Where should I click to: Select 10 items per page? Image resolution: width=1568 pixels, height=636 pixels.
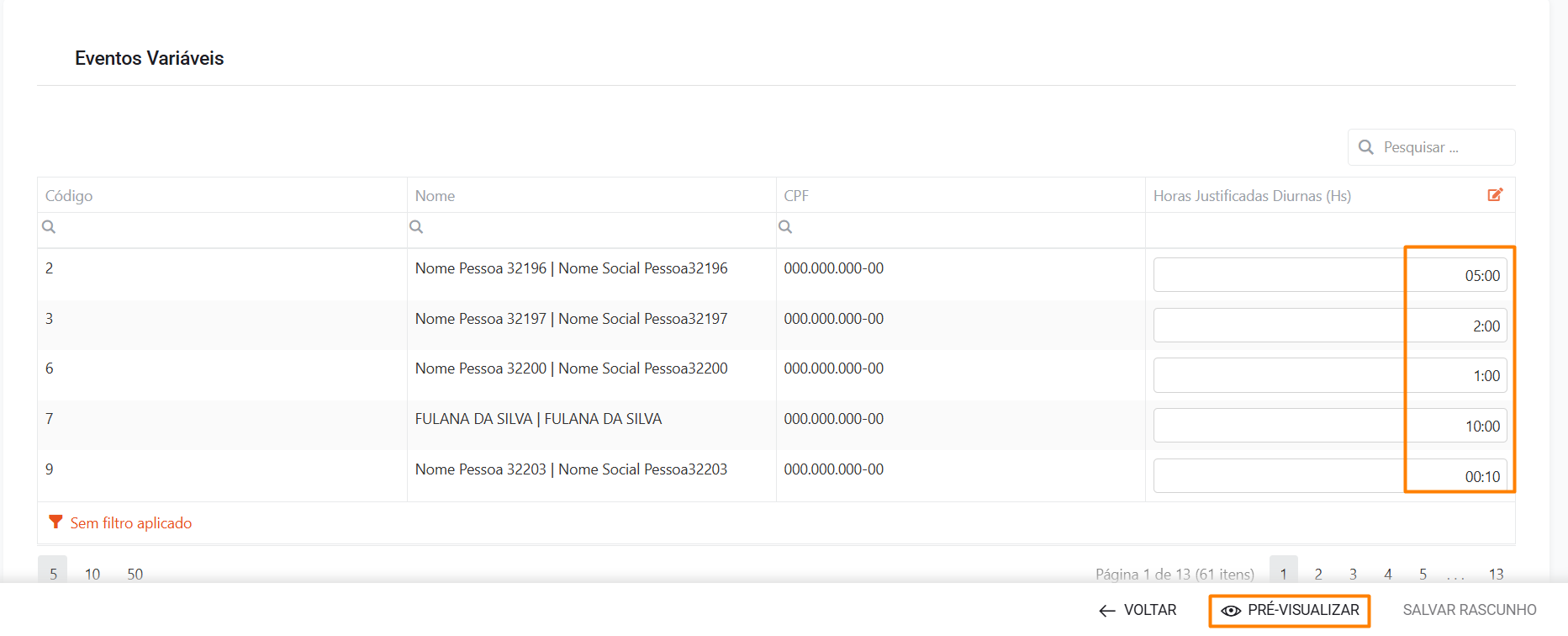pos(92,574)
